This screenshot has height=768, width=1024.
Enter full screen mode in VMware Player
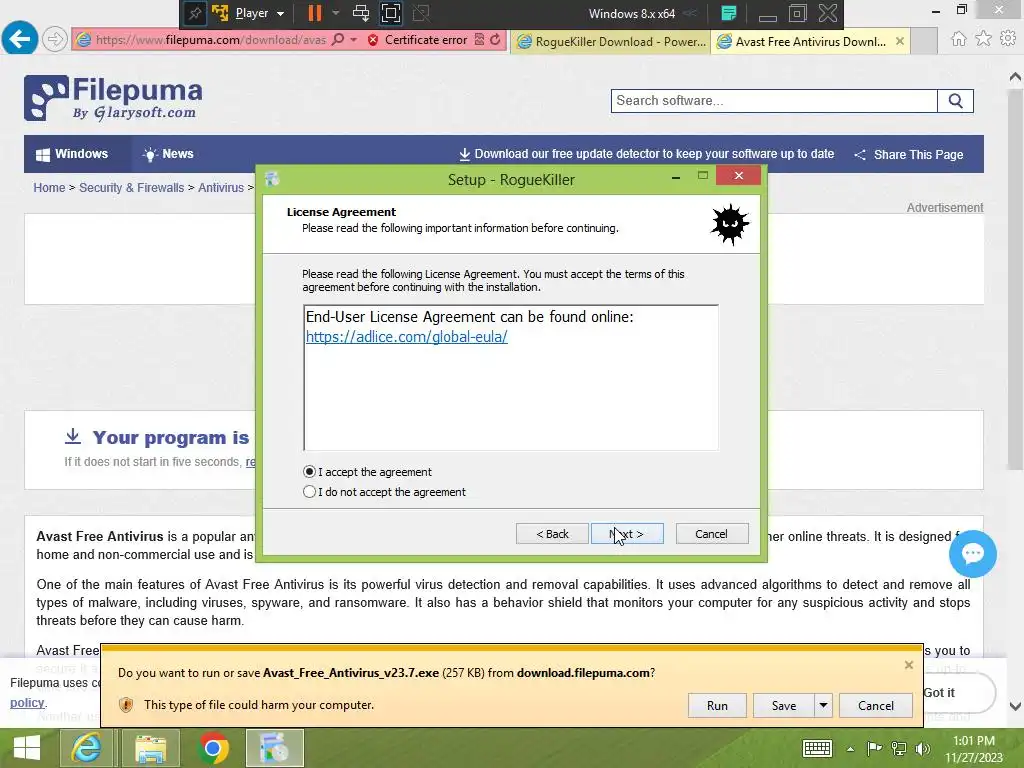(x=391, y=13)
